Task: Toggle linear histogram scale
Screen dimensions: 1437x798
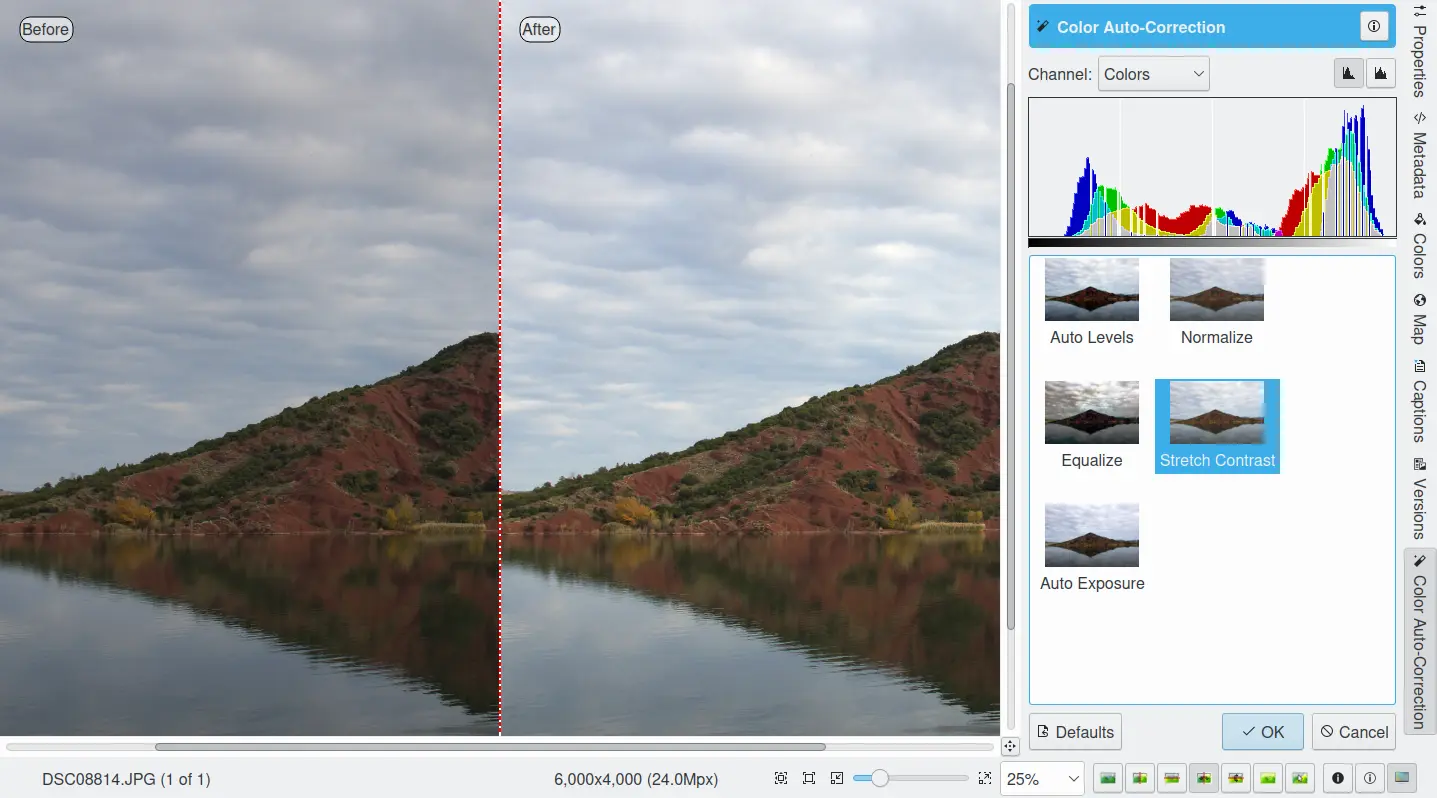Action: pyautogui.click(x=1349, y=74)
